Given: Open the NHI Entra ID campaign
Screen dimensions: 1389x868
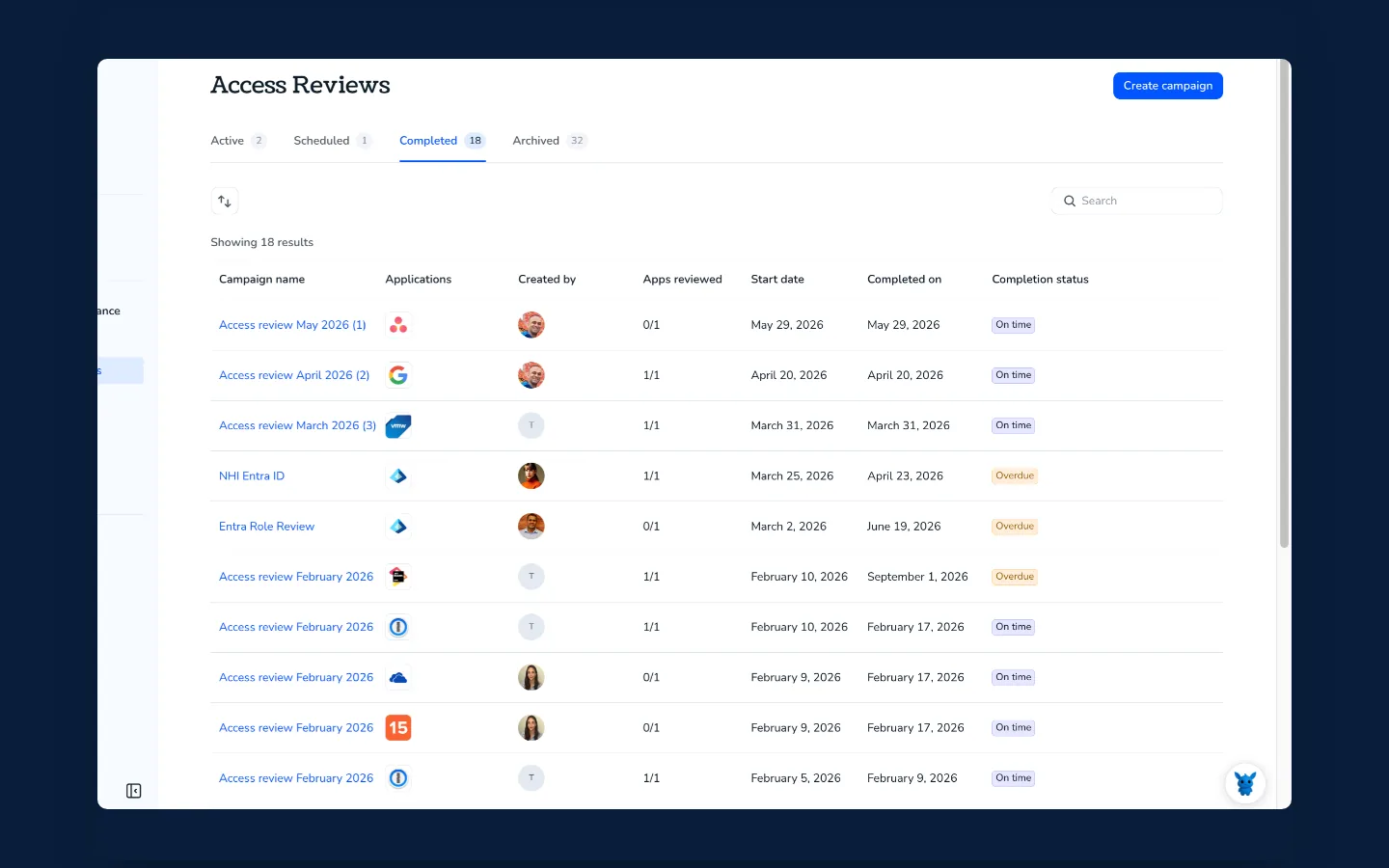Looking at the screenshot, I should click(x=252, y=476).
